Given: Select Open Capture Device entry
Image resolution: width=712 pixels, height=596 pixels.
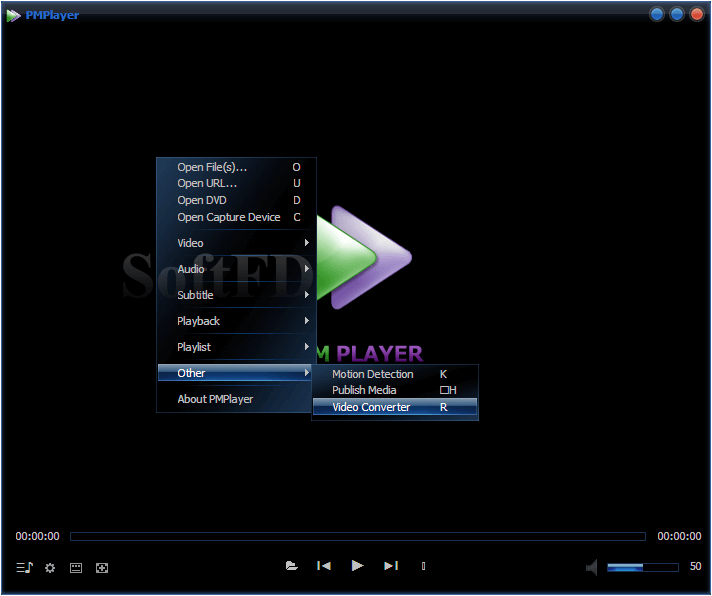Looking at the screenshot, I should tap(236, 217).
